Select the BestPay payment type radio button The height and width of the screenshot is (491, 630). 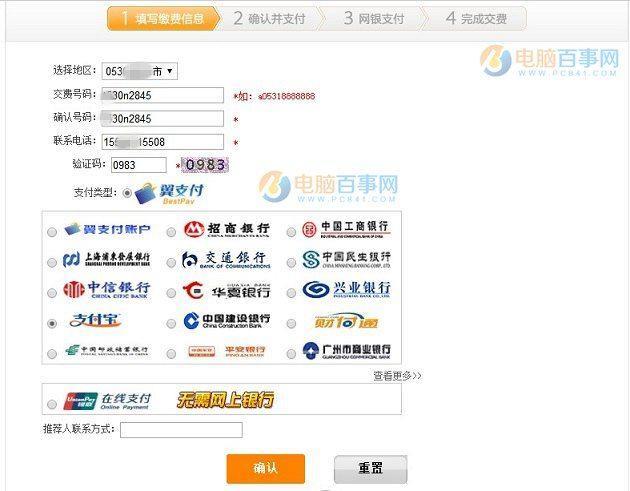[126, 192]
